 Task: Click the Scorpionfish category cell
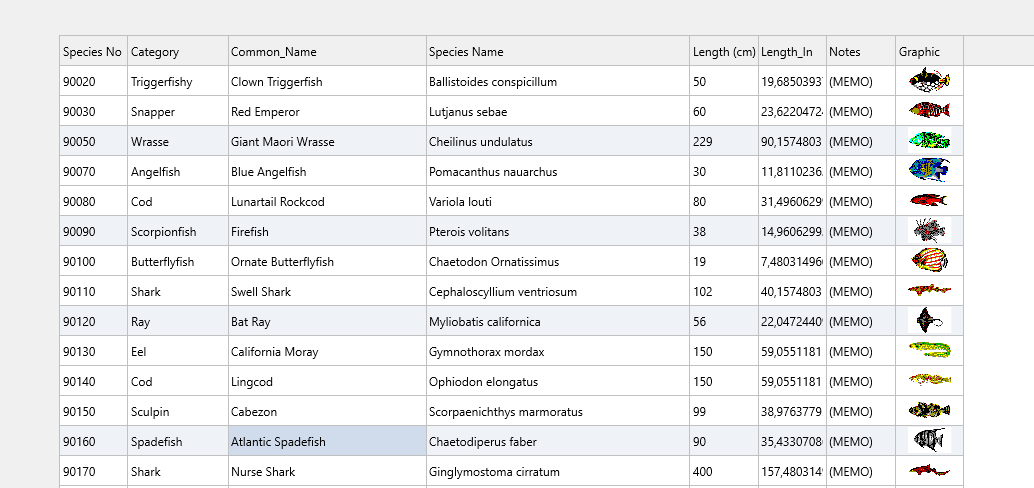tap(177, 231)
